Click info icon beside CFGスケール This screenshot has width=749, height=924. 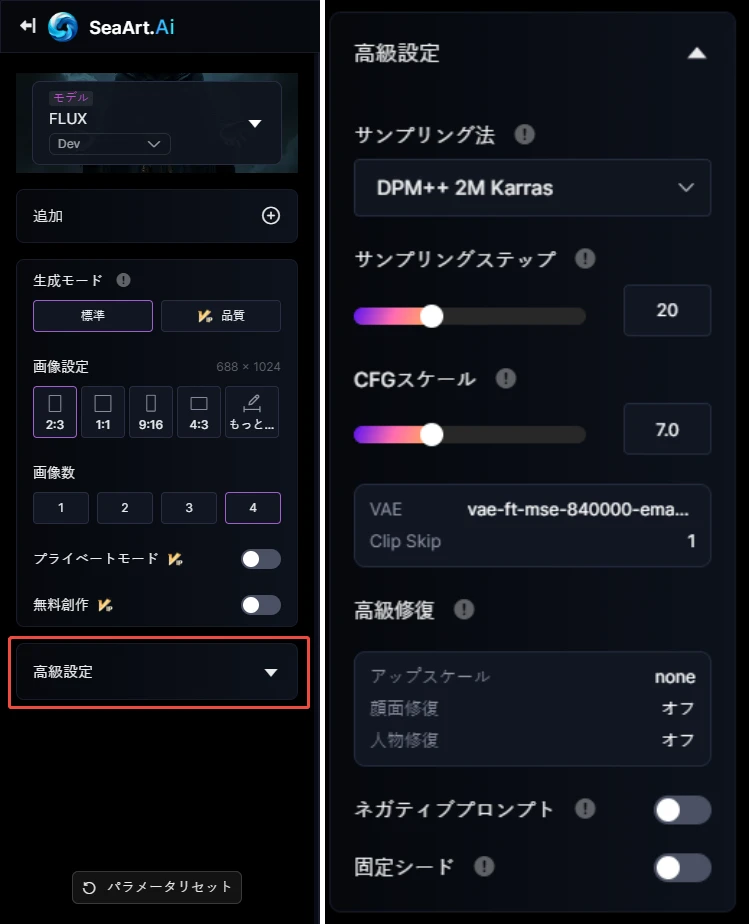(506, 379)
